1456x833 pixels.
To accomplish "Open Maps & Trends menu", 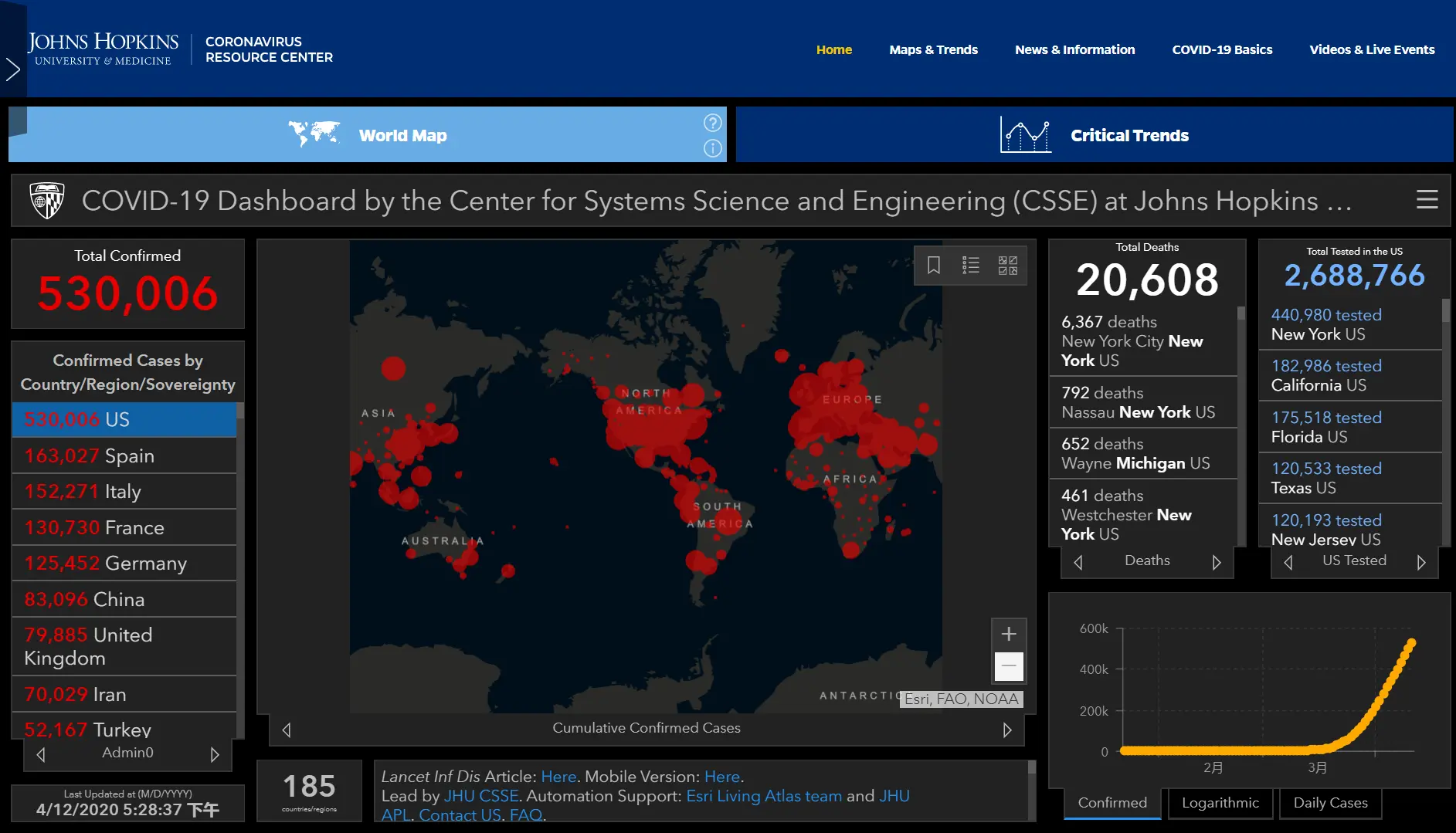I will pyautogui.click(x=933, y=49).
